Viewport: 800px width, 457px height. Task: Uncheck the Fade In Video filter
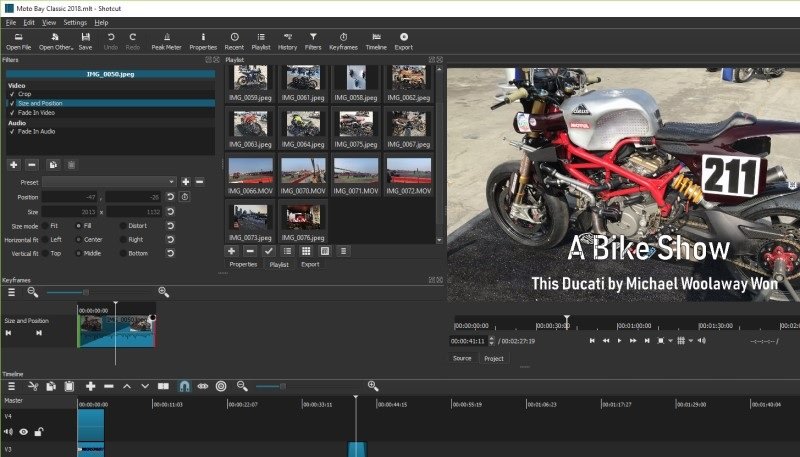12,113
